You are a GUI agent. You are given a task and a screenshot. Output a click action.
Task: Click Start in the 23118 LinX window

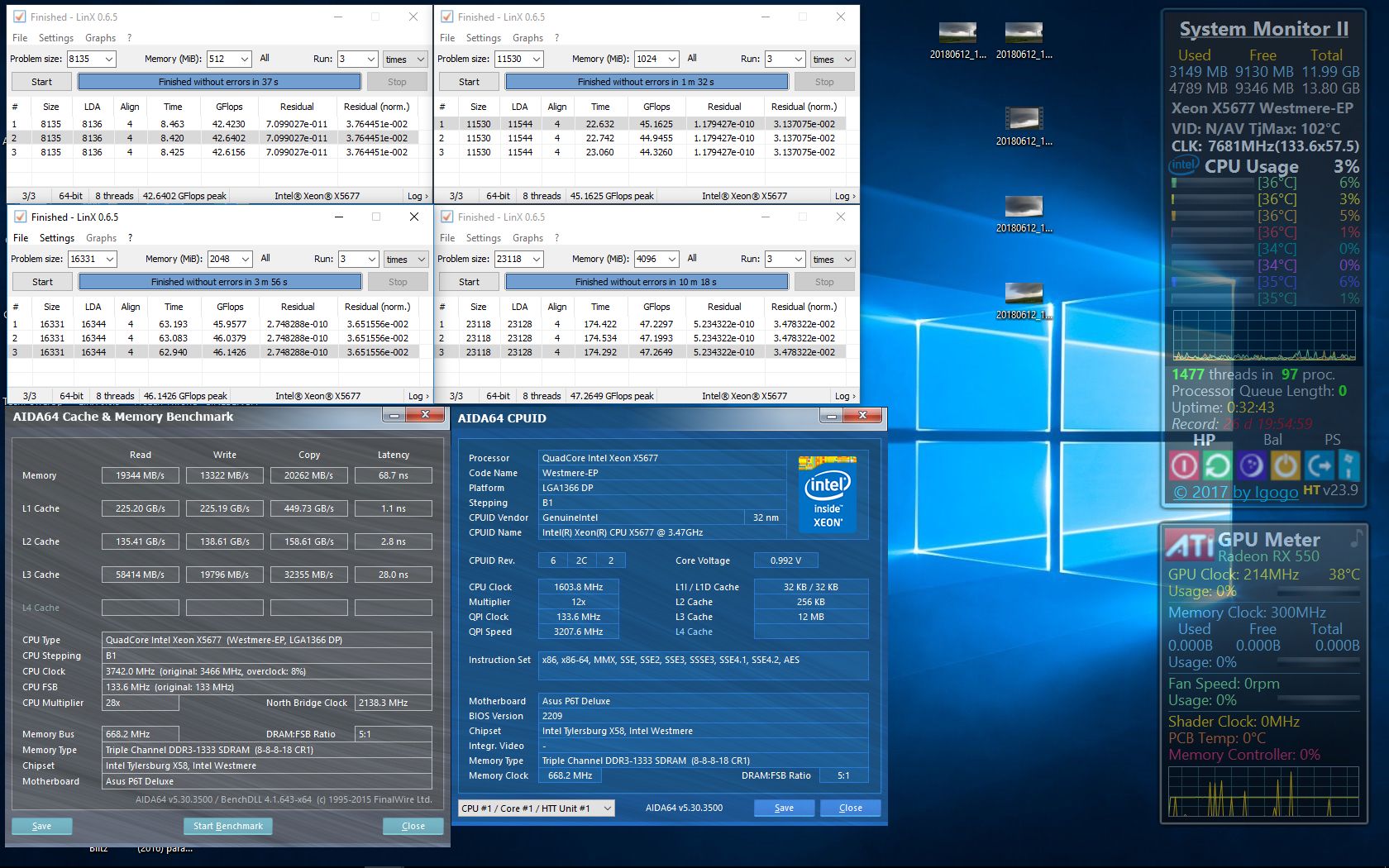click(469, 282)
